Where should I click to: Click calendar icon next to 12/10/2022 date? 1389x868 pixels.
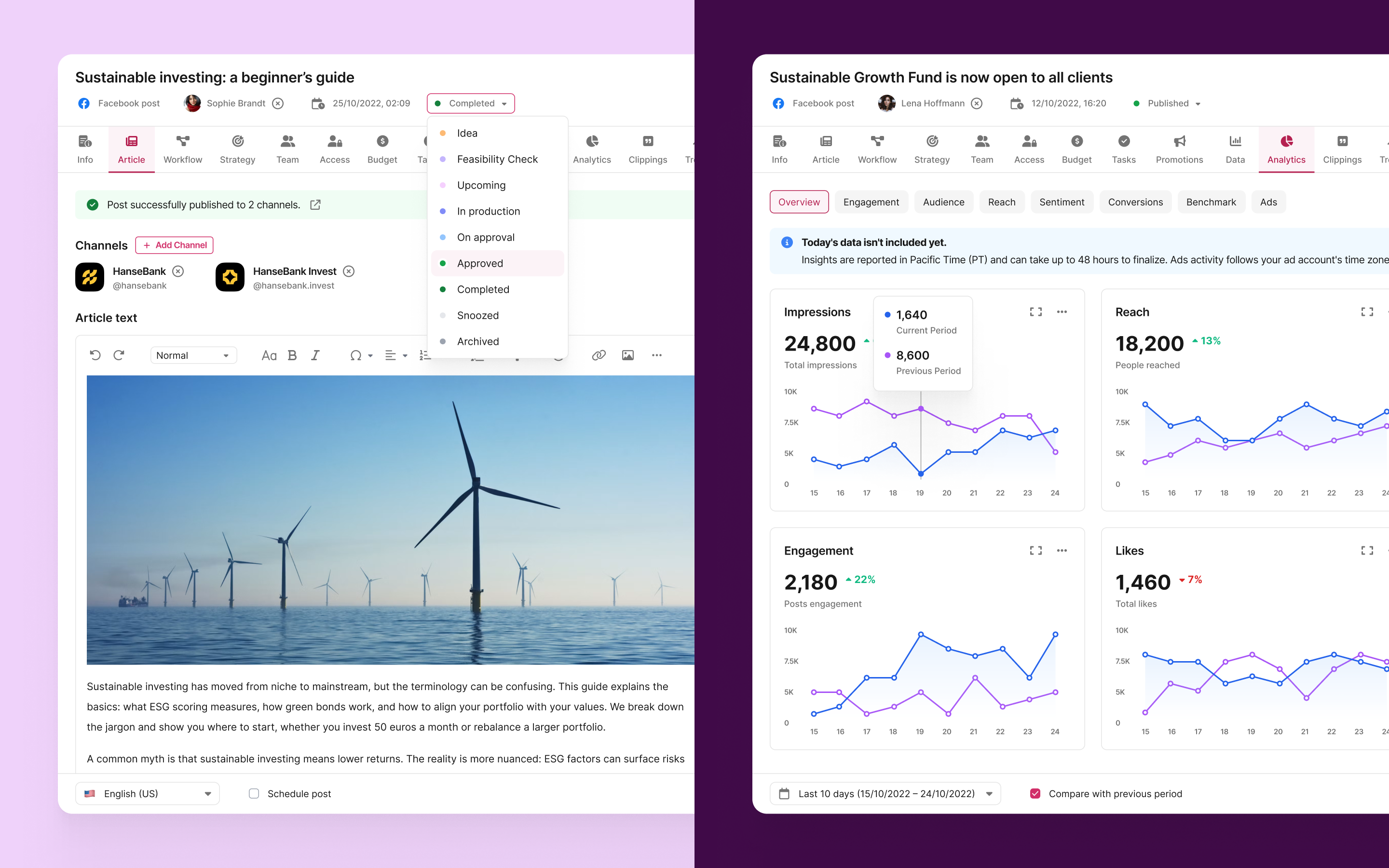pyautogui.click(x=1017, y=103)
